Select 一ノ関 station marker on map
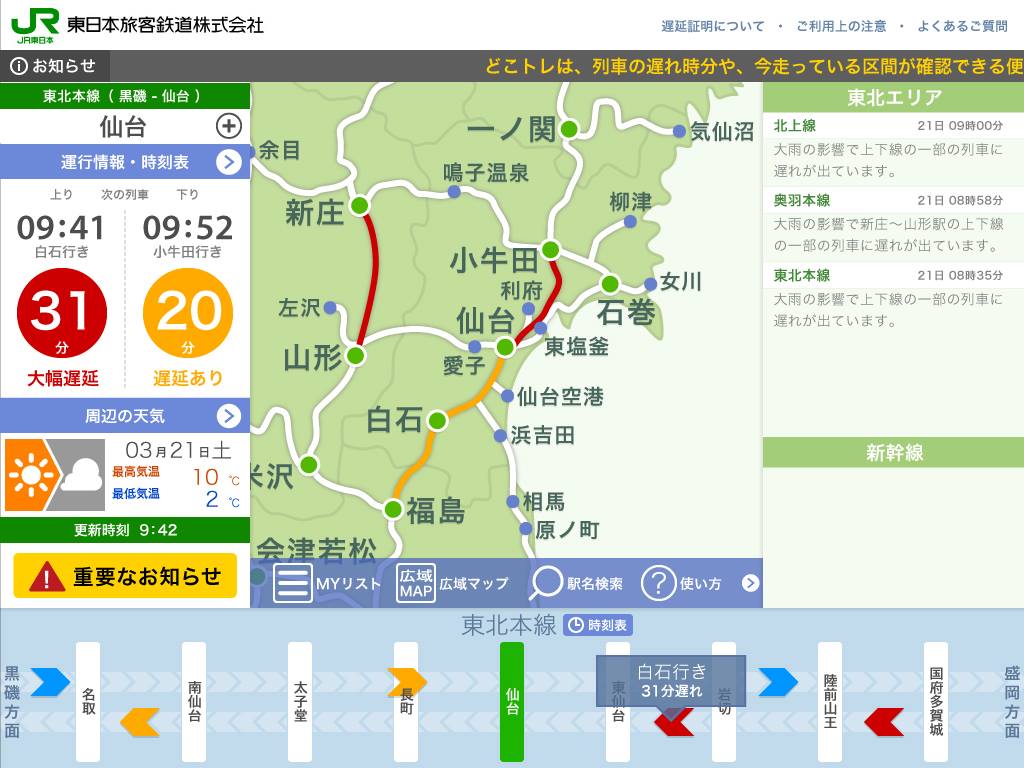This screenshot has width=1024, height=768. (569, 129)
